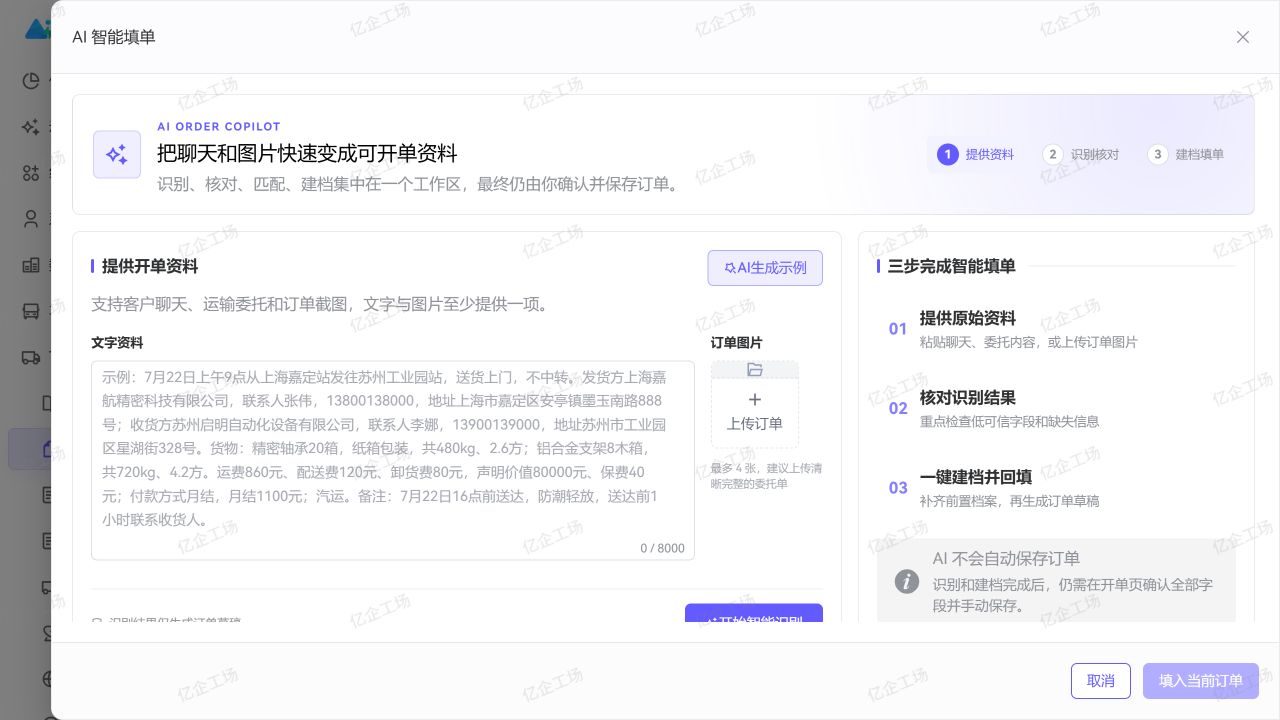Click the 提供开单资料 heading

[x=150, y=266]
